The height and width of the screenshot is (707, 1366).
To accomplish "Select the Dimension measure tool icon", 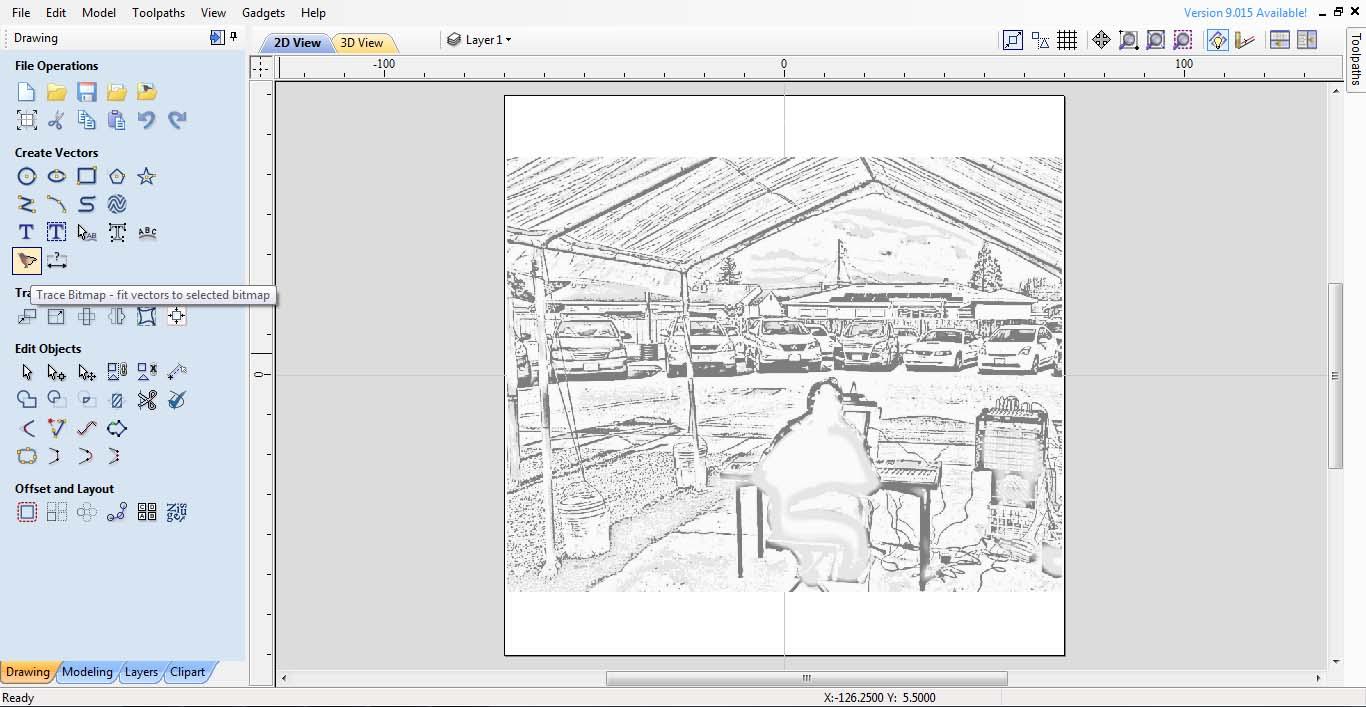I will [57, 261].
